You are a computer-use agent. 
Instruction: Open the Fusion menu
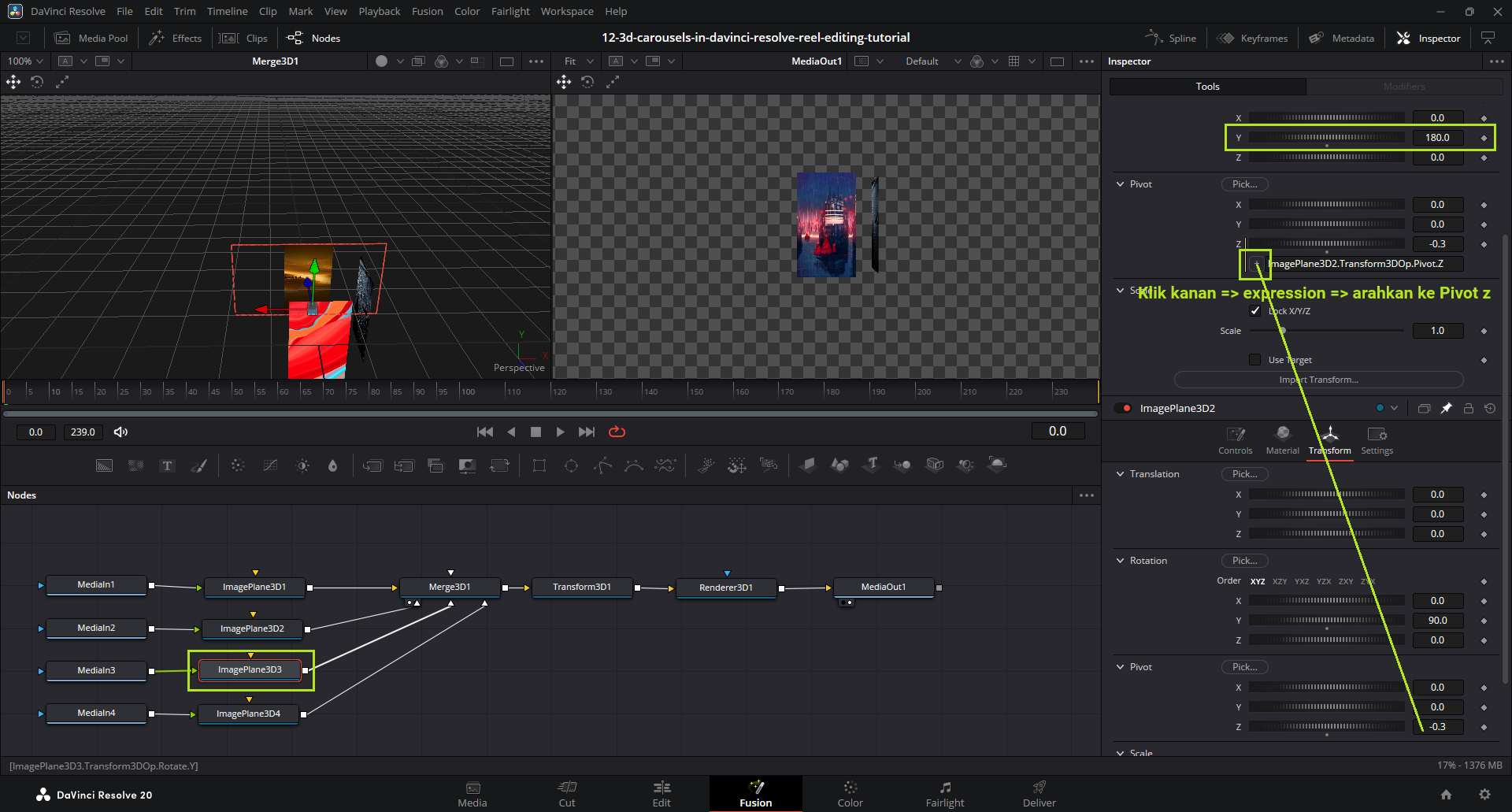coord(427,11)
